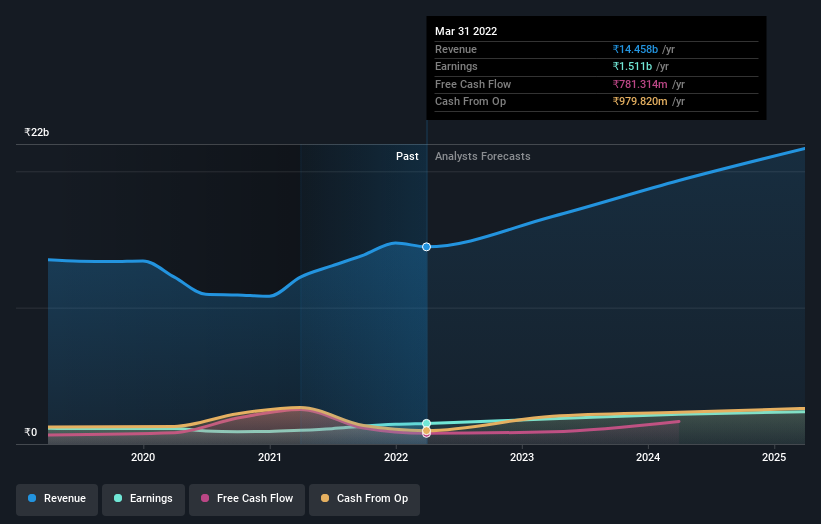This screenshot has height=524, width=821.
Task: Click the ₹0 y-axis label
Action: click(x=31, y=432)
